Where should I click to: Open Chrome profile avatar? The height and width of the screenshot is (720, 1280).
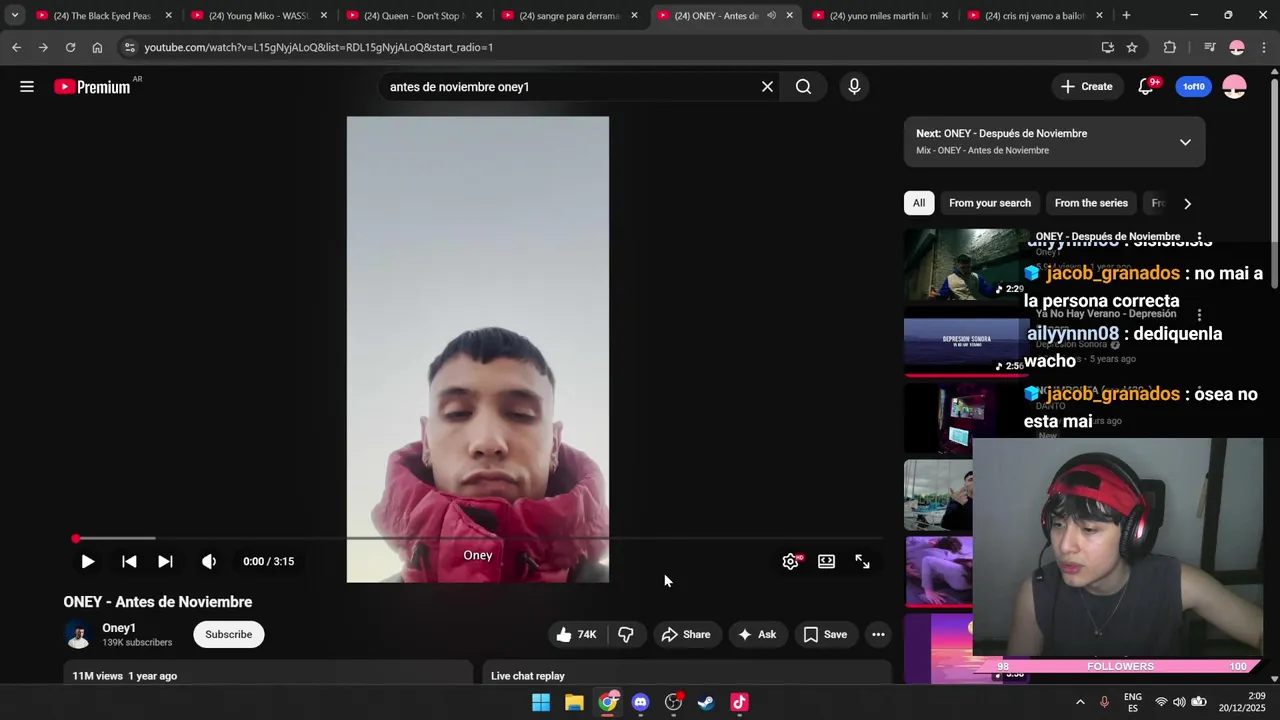(x=1237, y=47)
